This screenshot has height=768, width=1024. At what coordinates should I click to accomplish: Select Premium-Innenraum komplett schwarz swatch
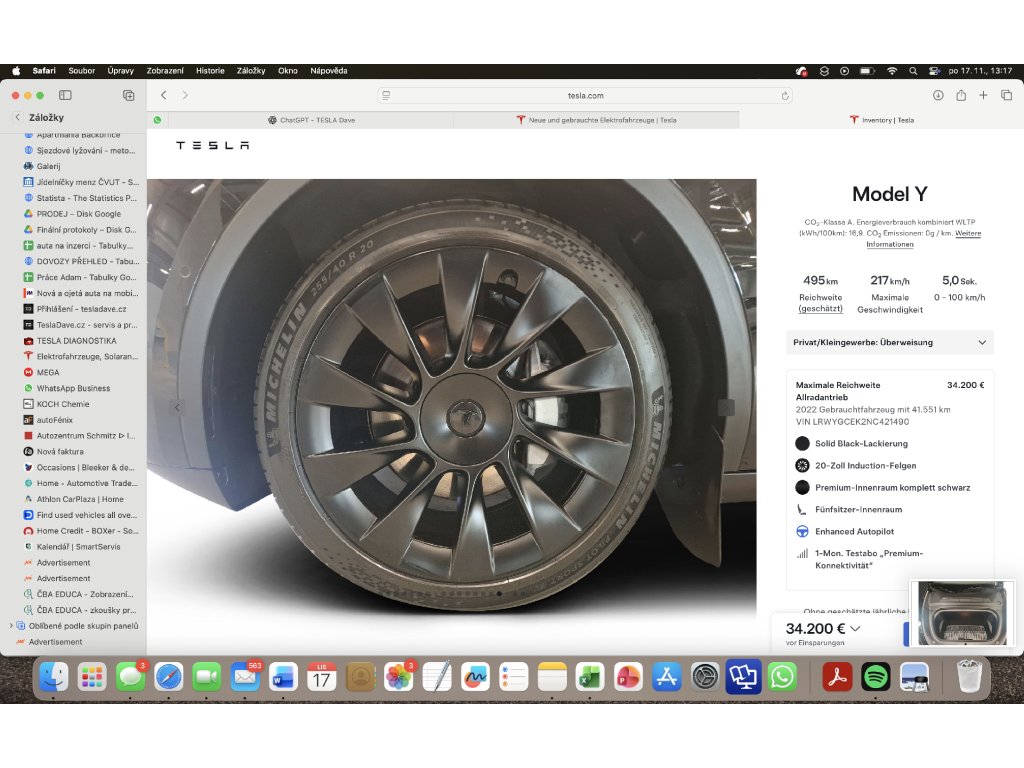[x=803, y=487]
